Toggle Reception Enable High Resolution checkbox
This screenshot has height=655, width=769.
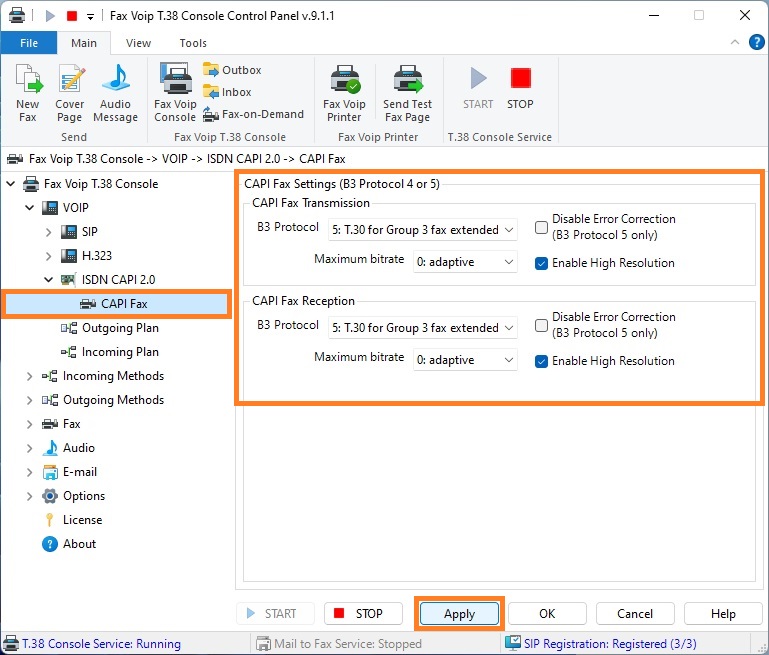(541, 361)
